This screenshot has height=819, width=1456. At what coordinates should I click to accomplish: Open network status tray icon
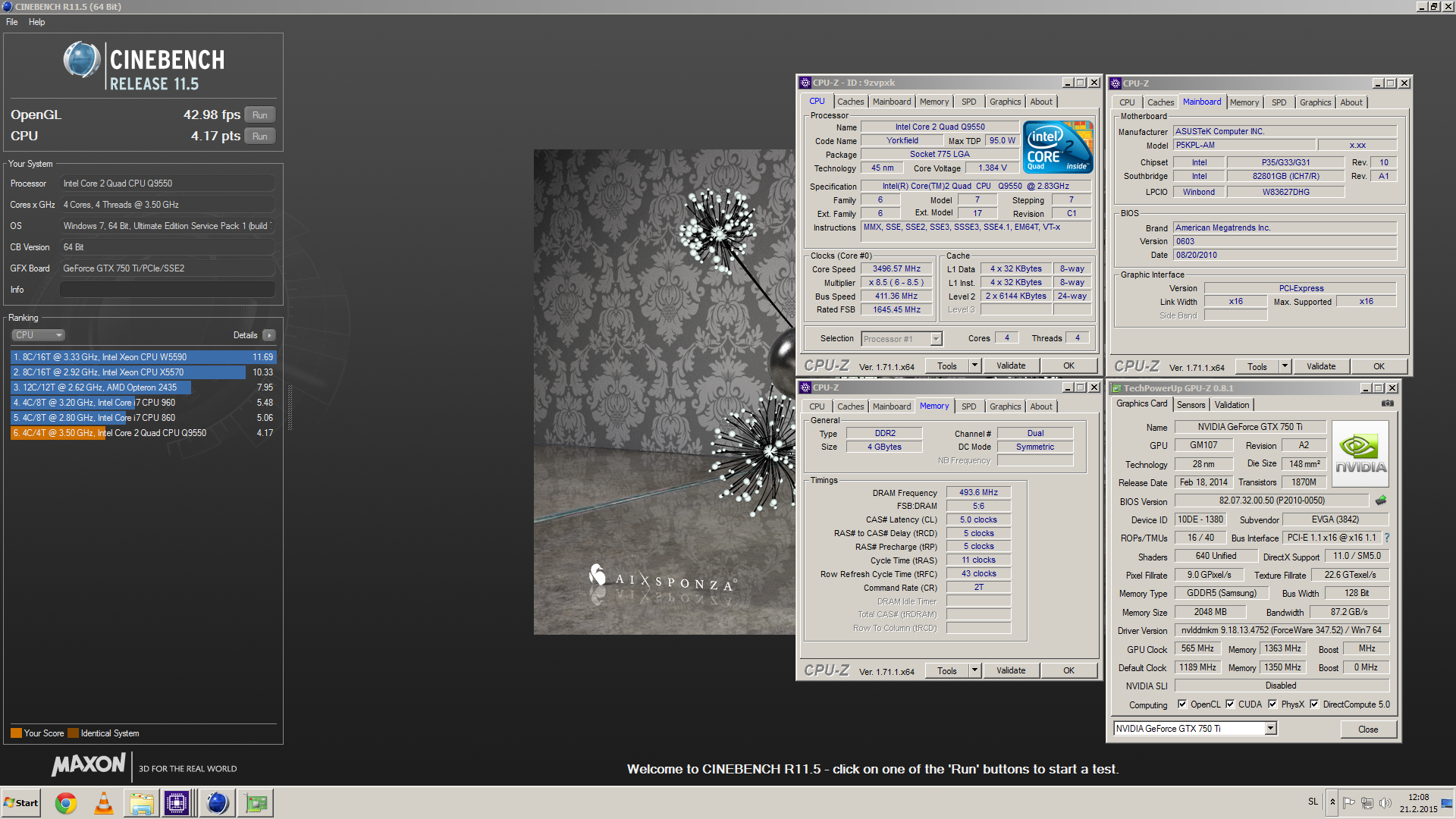coord(1367,803)
